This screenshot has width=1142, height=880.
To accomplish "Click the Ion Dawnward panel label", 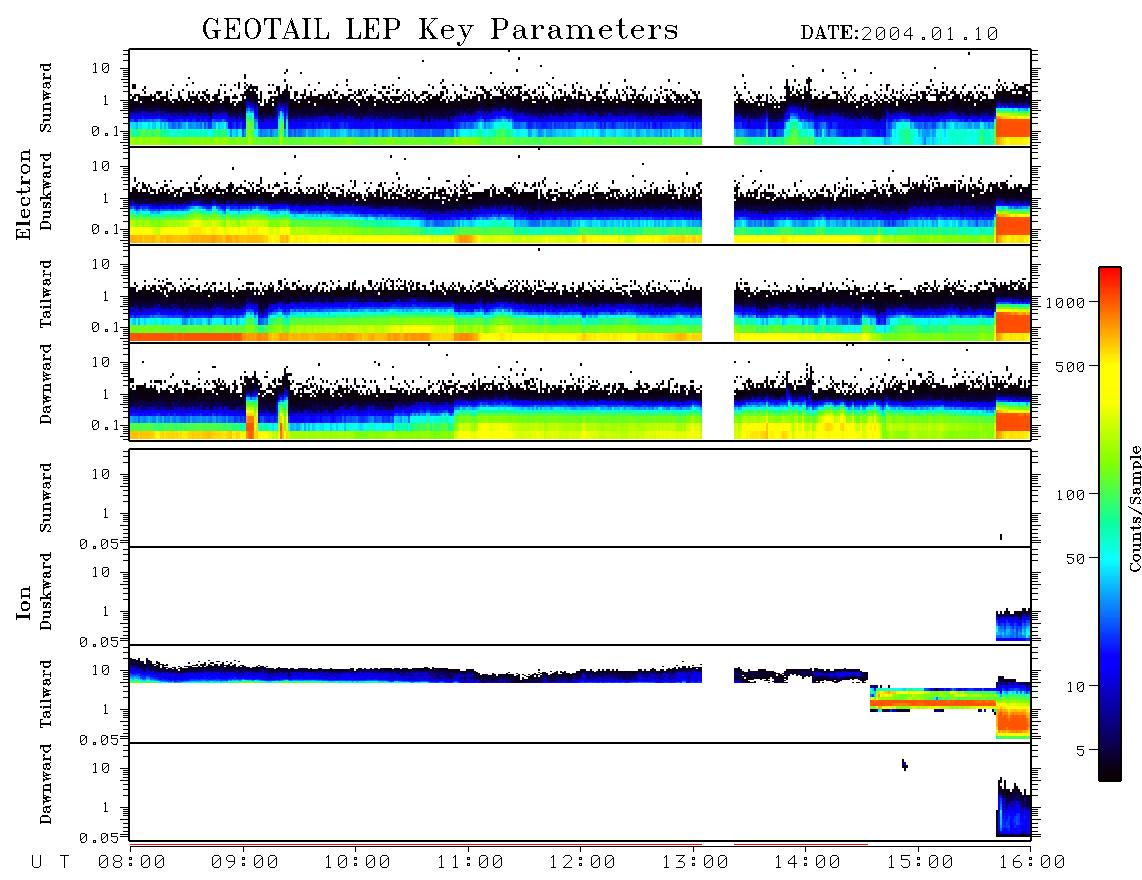I will pos(45,784).
